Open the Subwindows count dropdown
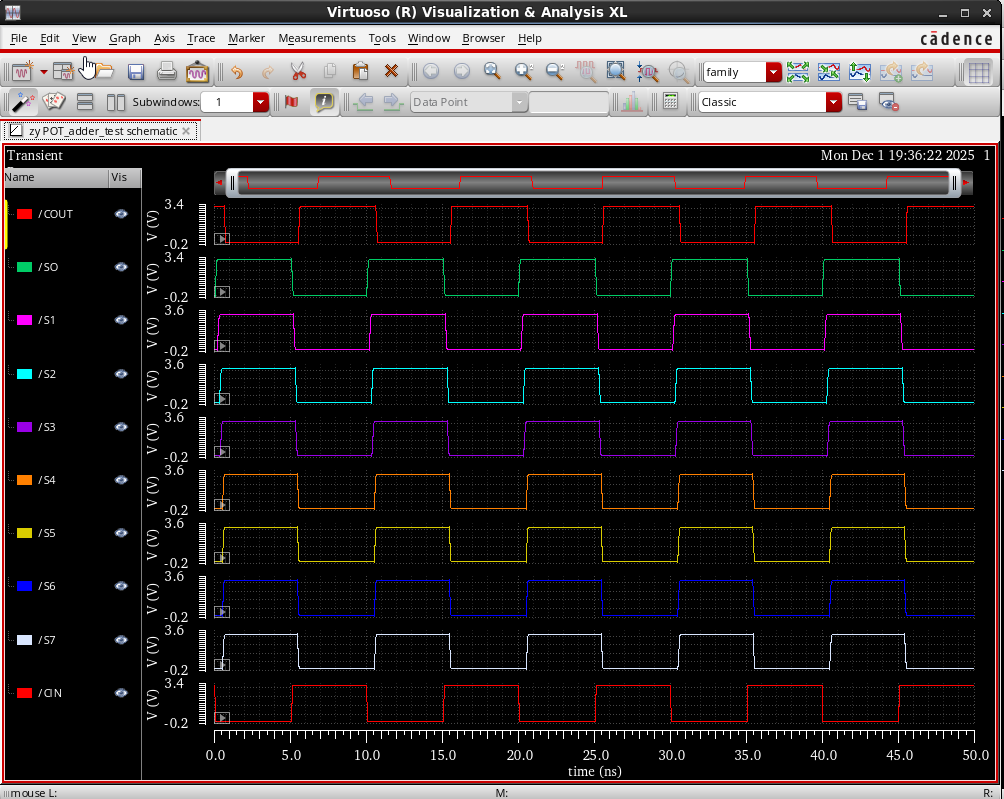The height and width of the screenshot is (799, 1004). (x=261, y=102)
